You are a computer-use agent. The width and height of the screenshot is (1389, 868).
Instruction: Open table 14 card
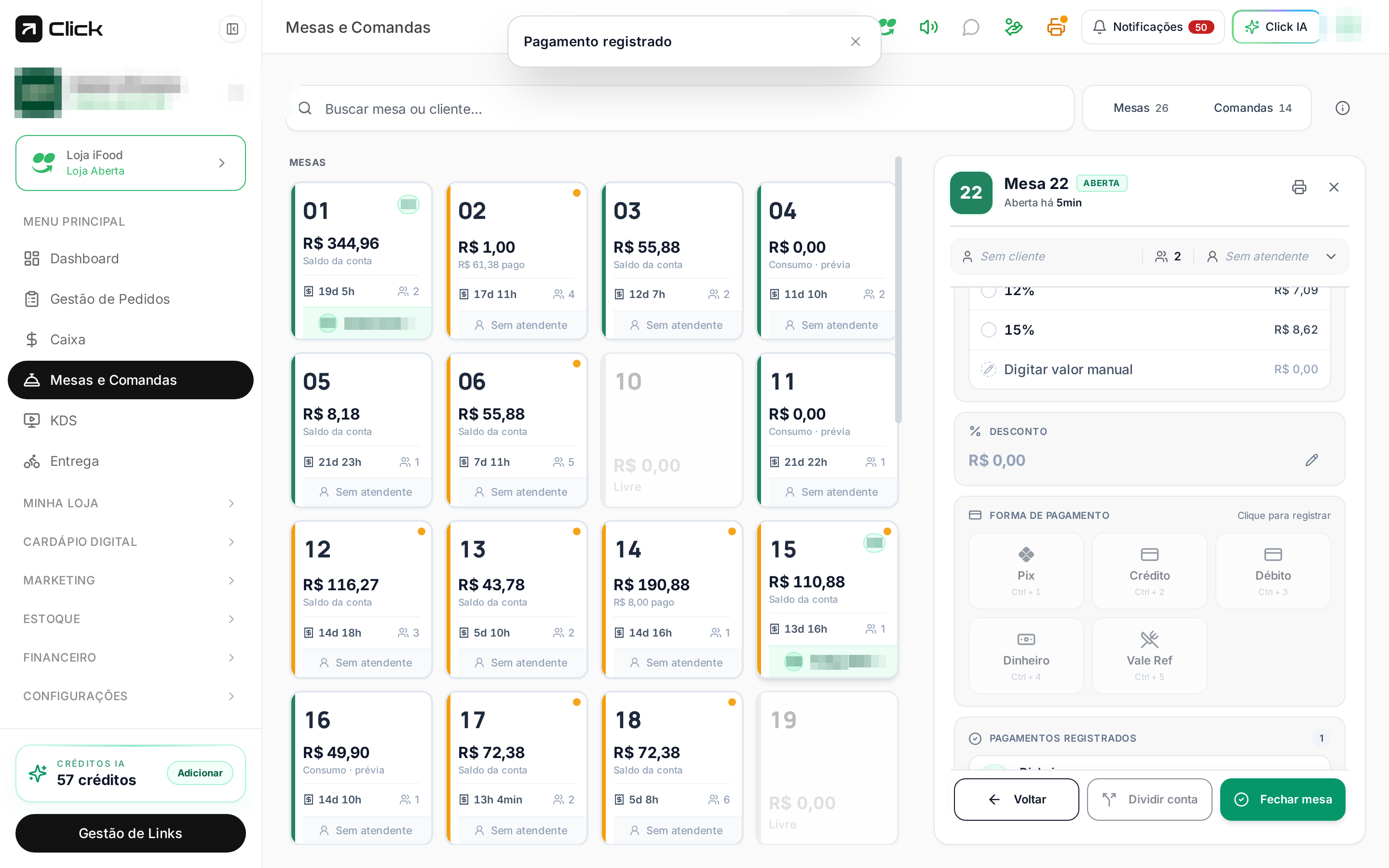(672, 599)
